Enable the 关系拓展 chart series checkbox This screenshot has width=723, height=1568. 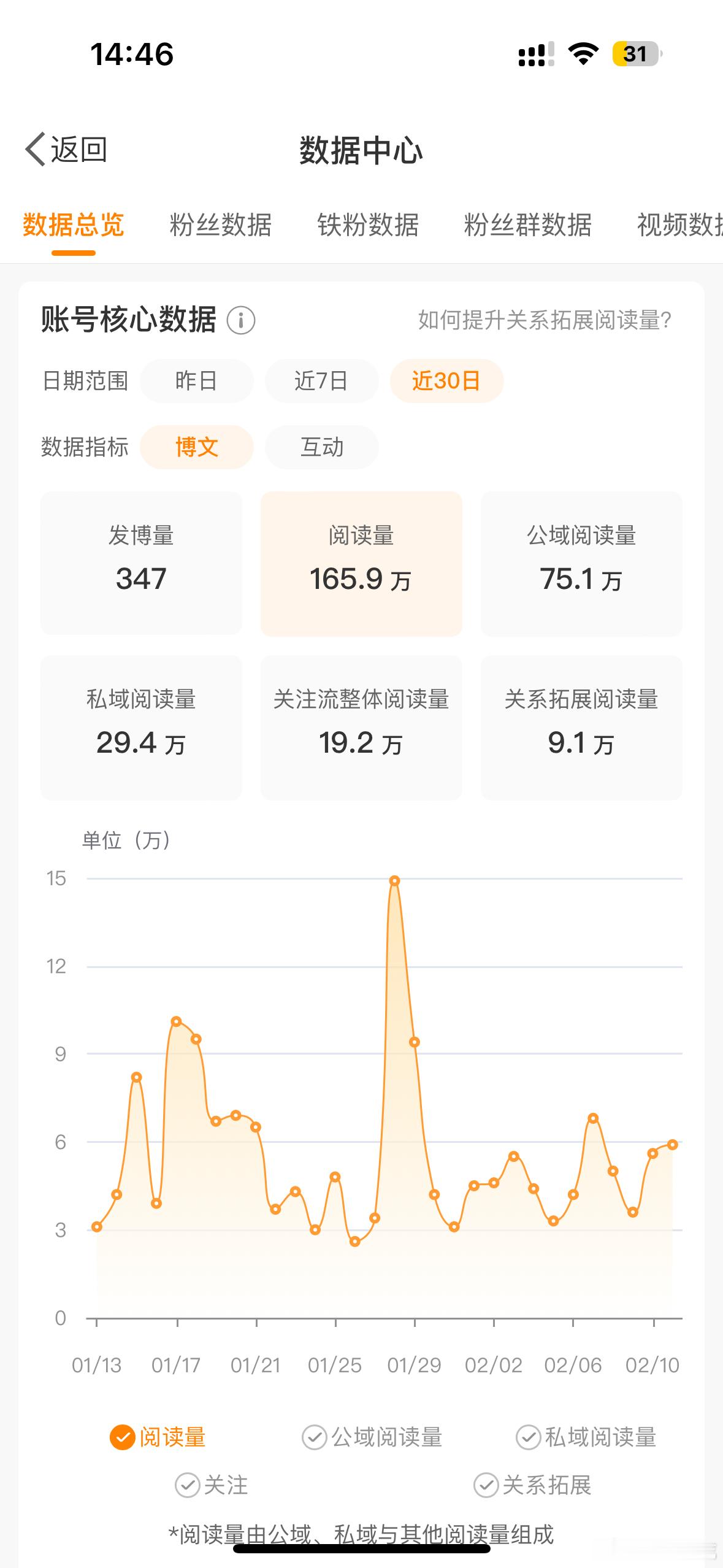tap(486, 1485)
